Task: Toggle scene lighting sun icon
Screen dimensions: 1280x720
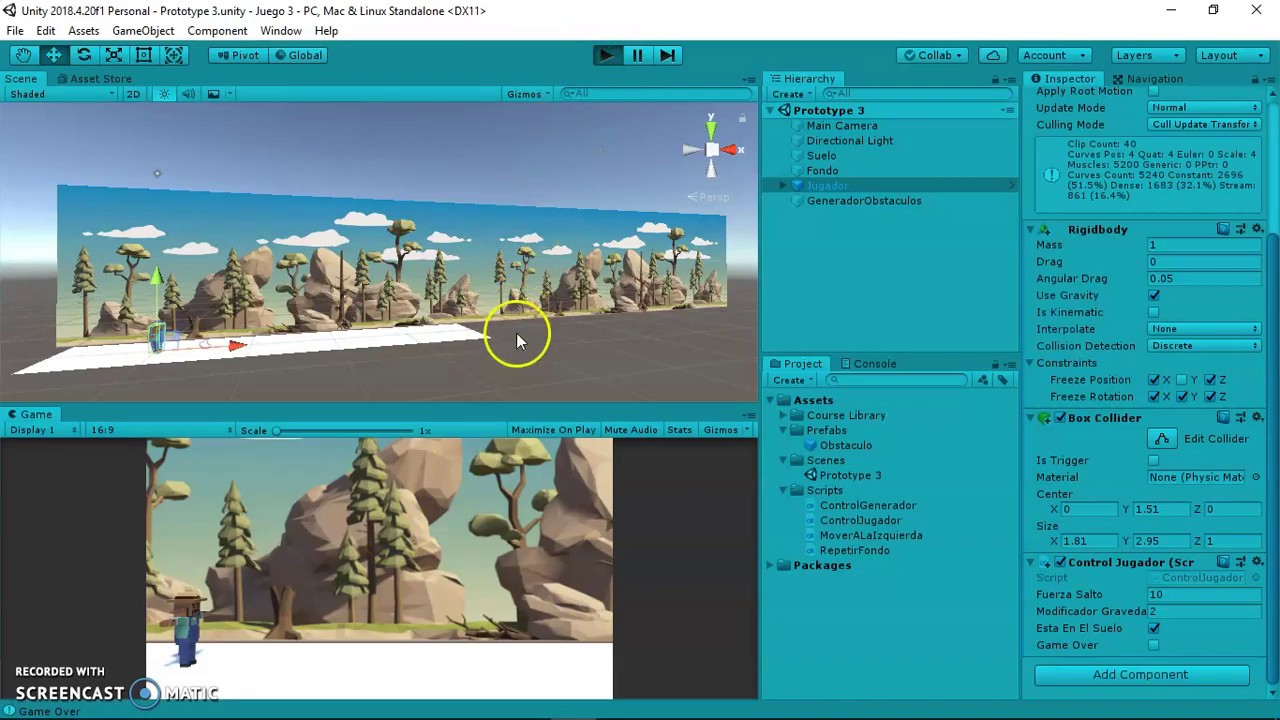Action: pos(164,94)
